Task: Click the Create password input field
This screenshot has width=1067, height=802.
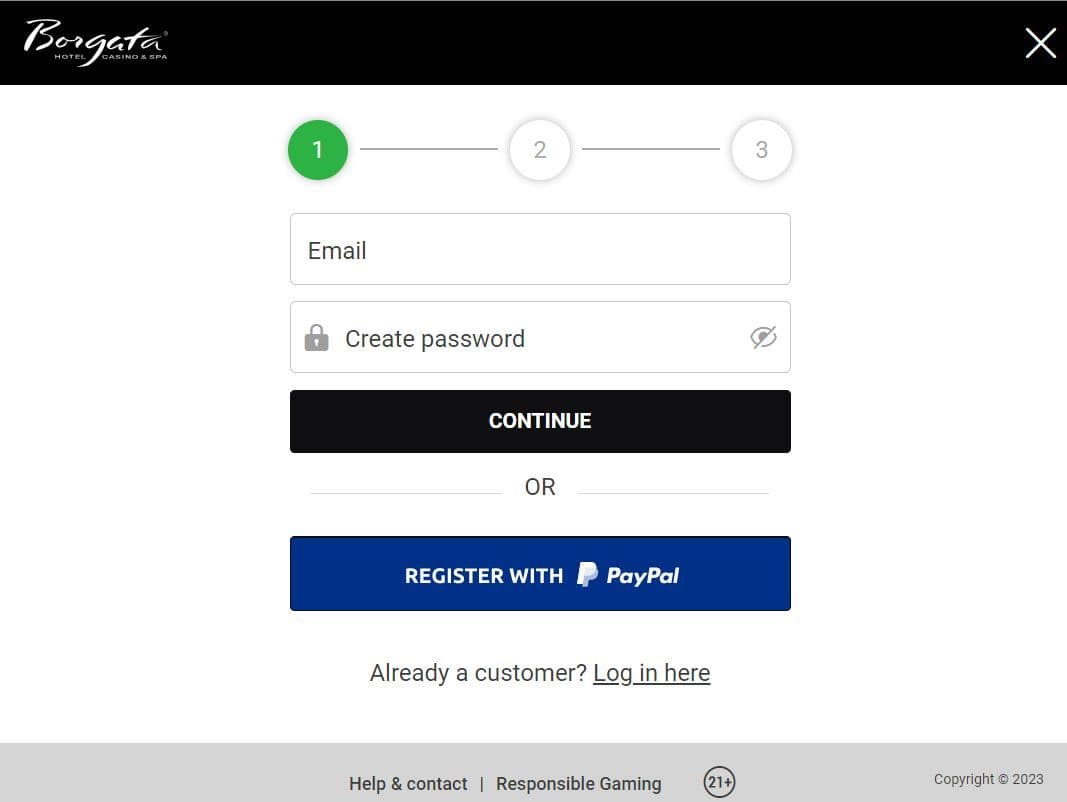Action: (500, 337)
